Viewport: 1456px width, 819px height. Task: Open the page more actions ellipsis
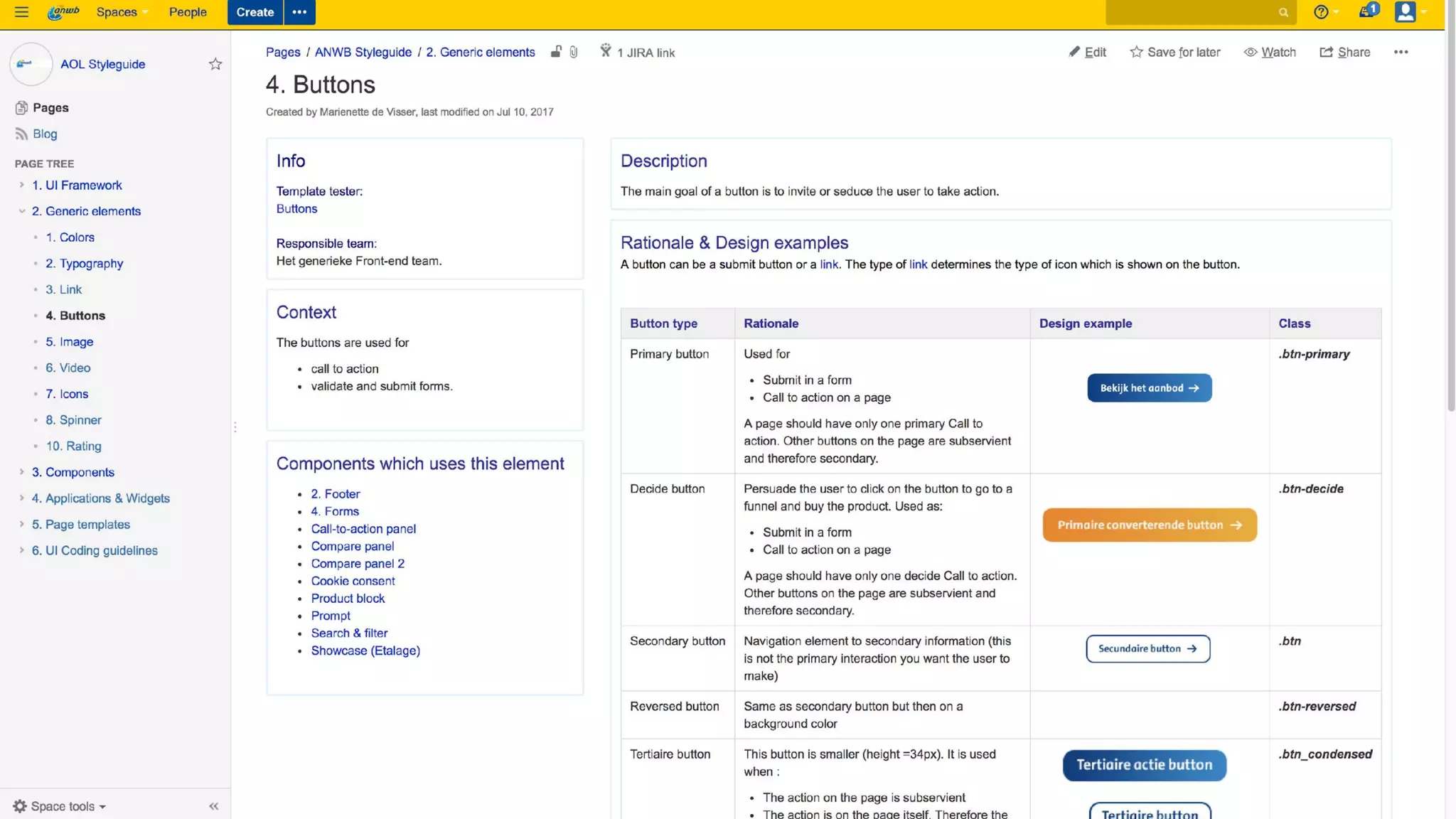pos(1401,52)
